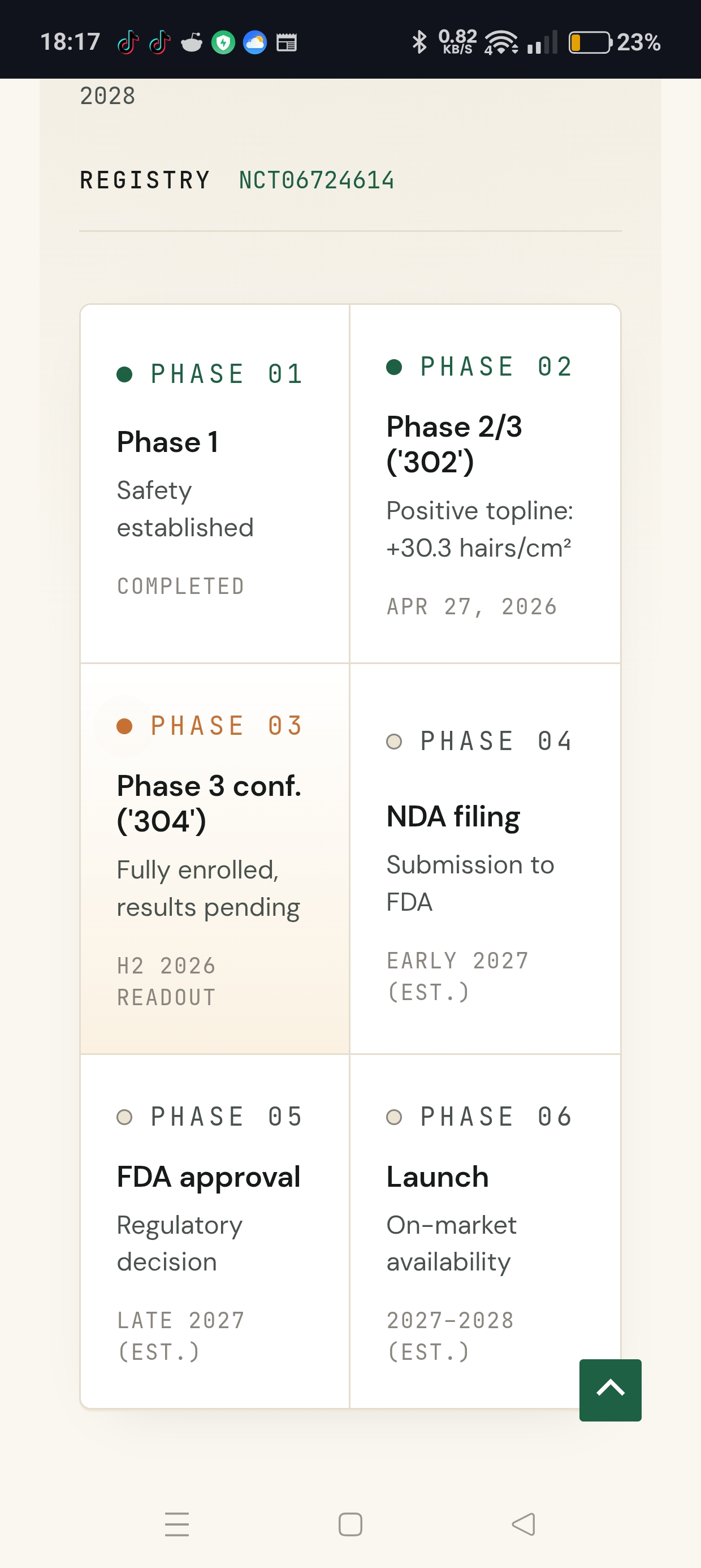Tap the Android back navigation icon

click(523, 1524)
